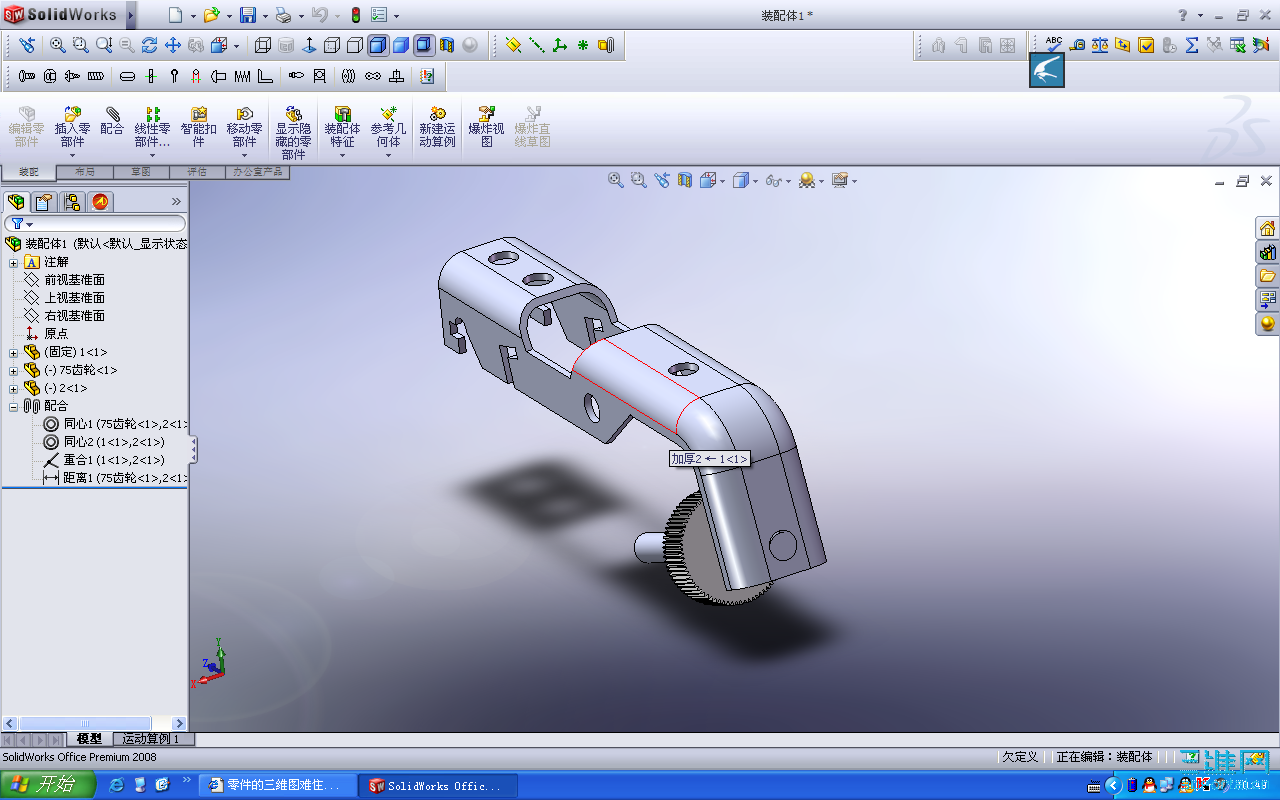
Task: Click the Windows 开始 Start button
Action: (48, 785)
